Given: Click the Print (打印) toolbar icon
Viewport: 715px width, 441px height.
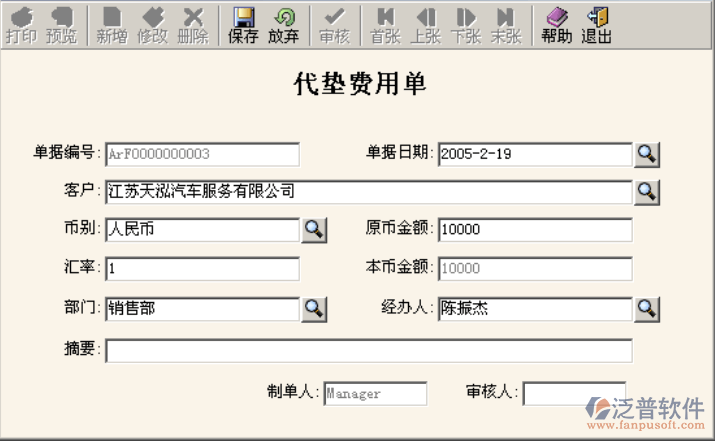Looking at the screenshot, I should [x=21, y=25].
